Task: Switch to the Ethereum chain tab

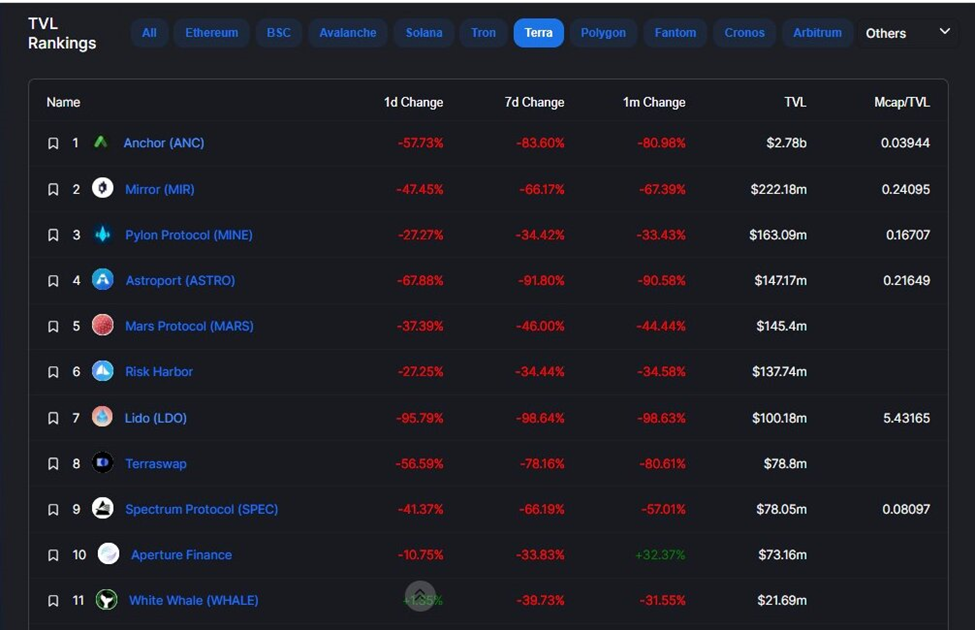Action: coord(212,33)
